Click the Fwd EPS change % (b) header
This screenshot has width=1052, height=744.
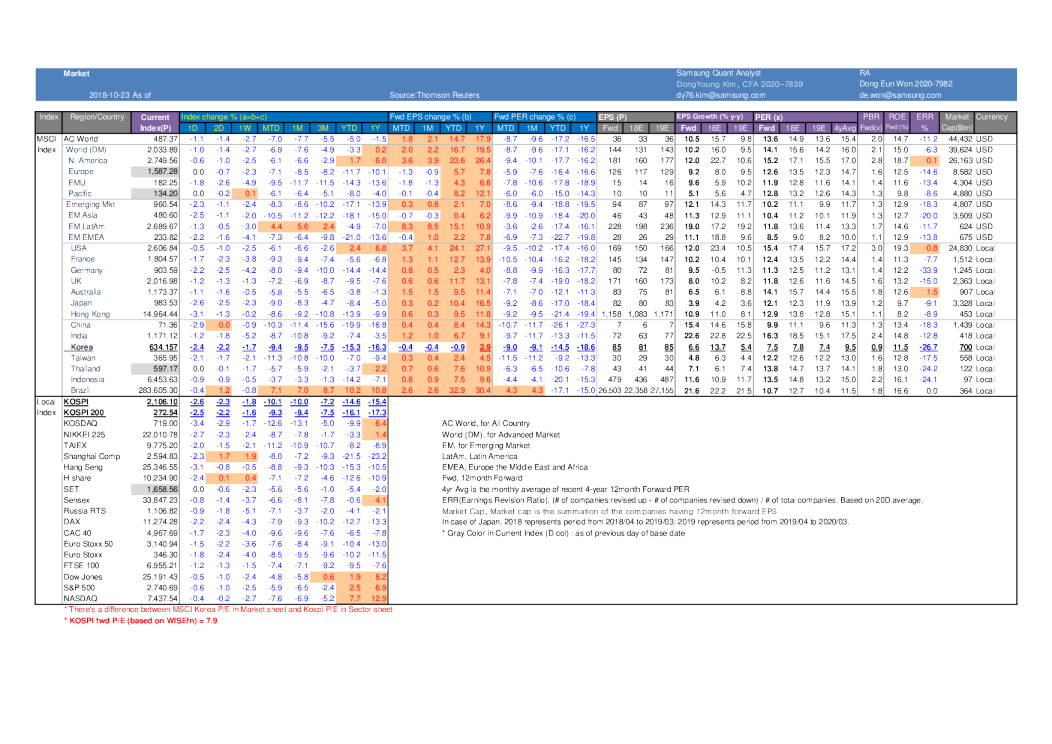tap(428, 117)
